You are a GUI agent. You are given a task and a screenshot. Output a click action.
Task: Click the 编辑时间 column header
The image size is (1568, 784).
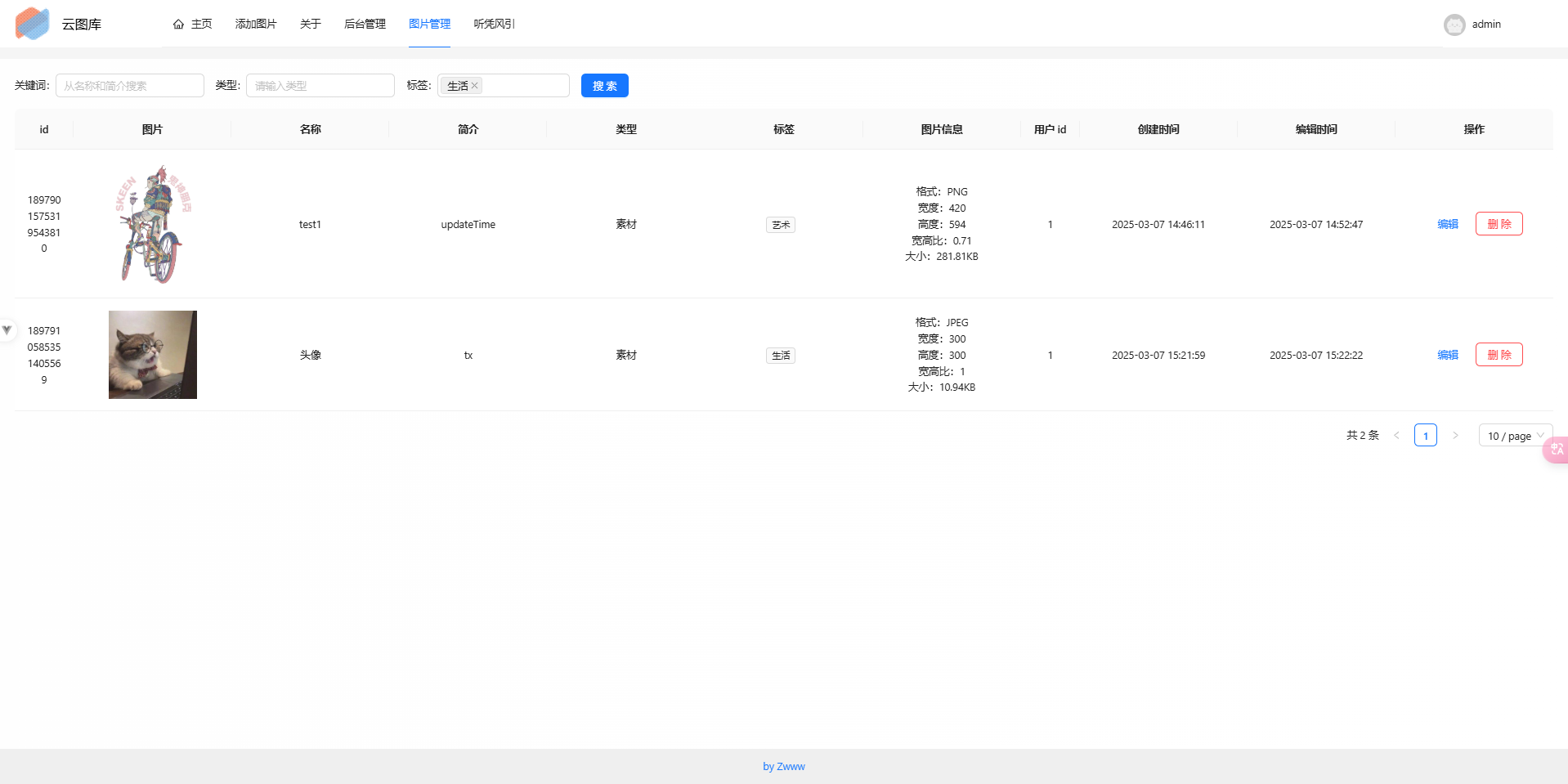1316,129
